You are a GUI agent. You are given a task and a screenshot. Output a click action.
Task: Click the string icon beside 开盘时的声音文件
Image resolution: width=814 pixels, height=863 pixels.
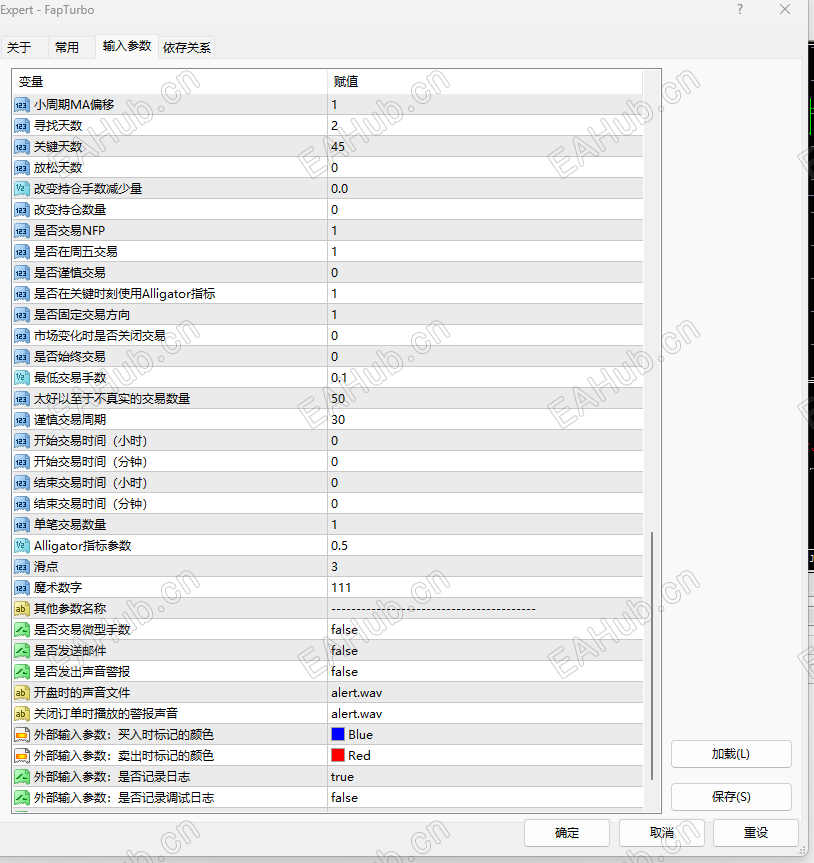click(x=21, y=693)
